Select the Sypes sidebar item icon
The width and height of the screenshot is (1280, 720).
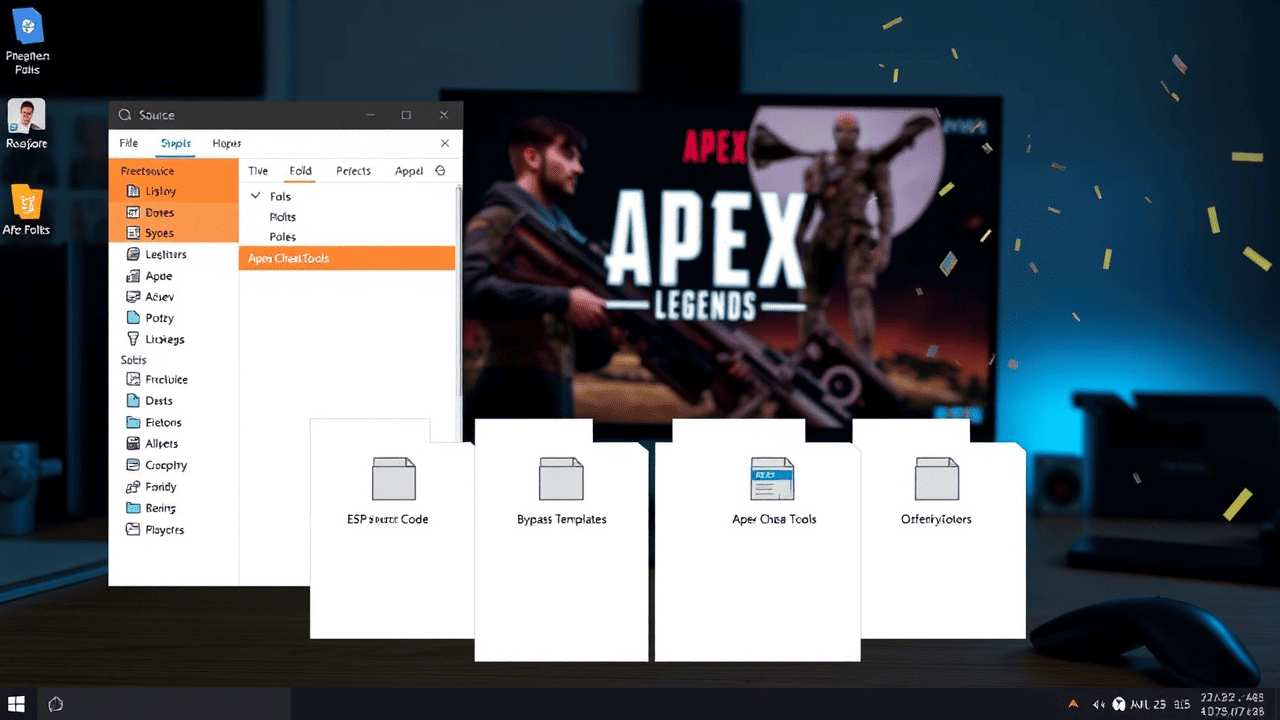135,233
